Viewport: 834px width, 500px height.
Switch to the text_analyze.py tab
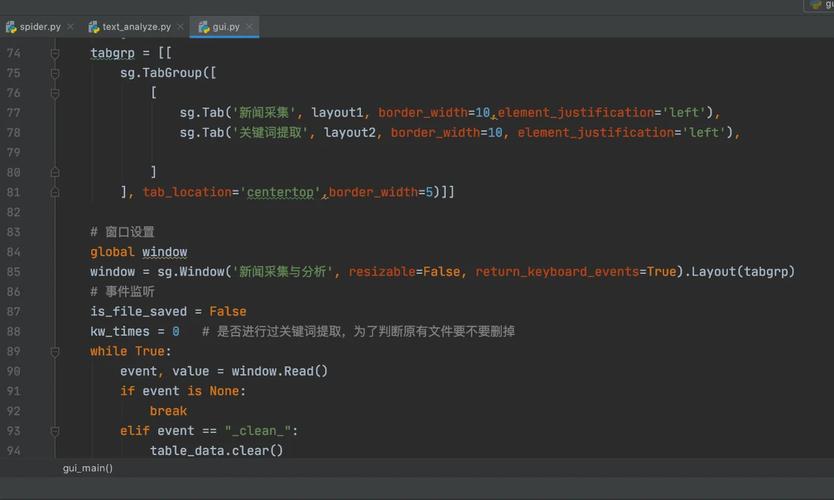(x=136, y=27)
